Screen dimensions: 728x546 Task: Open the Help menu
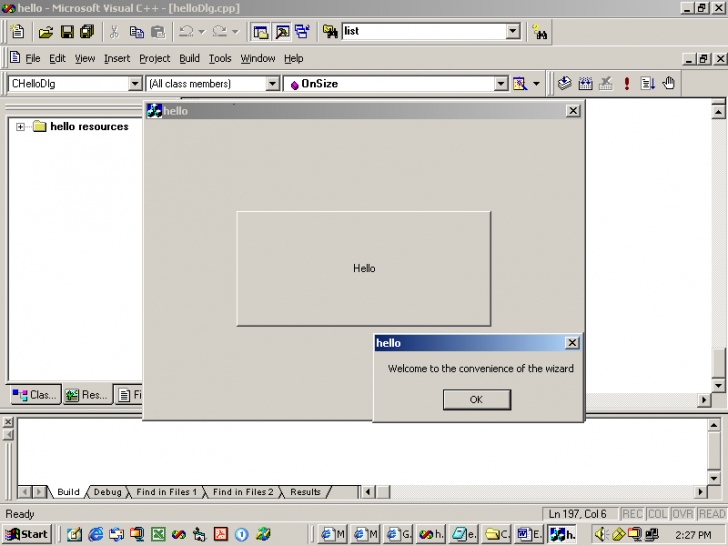(x=293, y=58)
